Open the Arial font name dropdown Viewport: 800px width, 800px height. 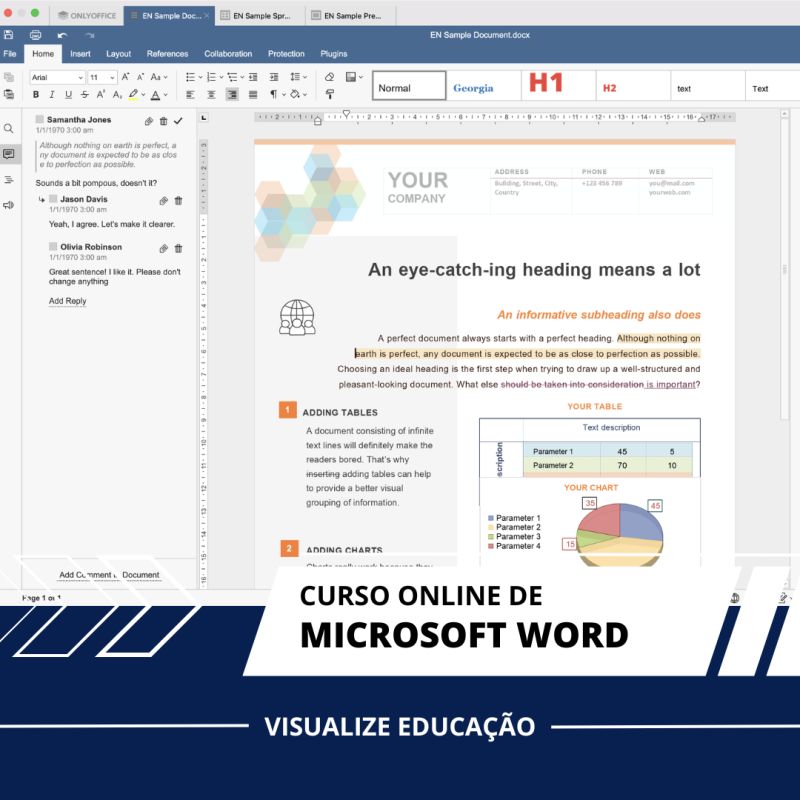click(57, 77)
